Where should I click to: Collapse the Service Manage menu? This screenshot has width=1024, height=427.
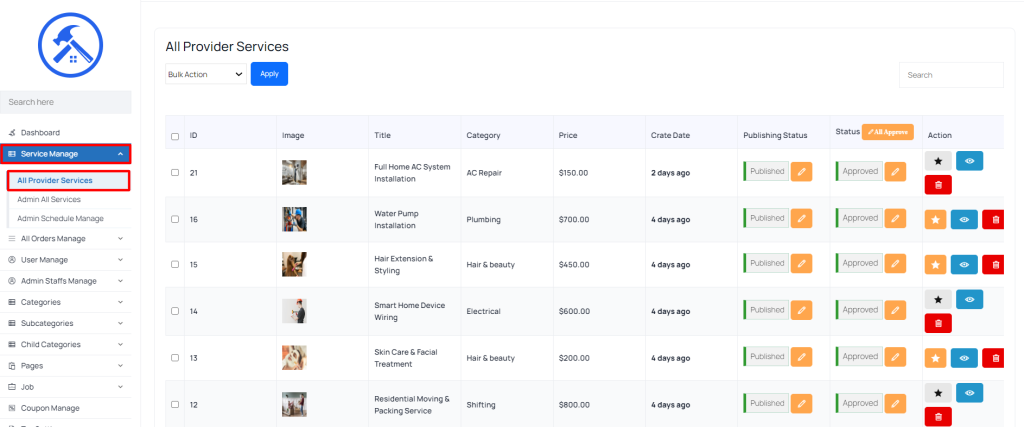(66, 154)
